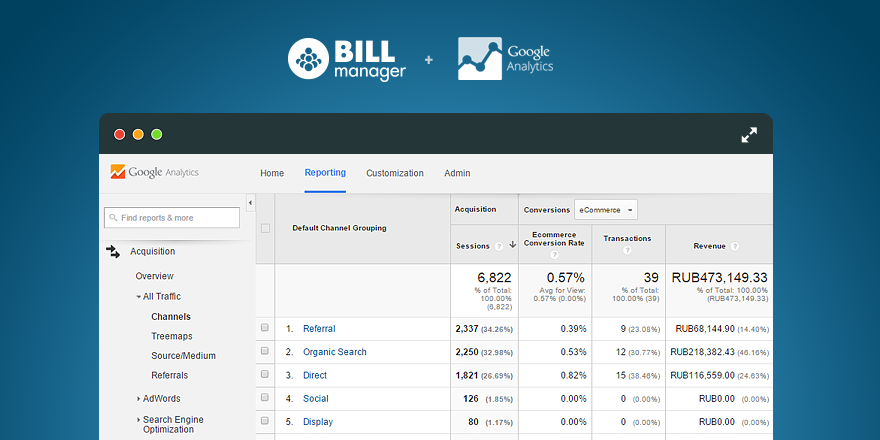880x440 pixels.
Task: Click the Transactions column header
Action: coord(627,238)
